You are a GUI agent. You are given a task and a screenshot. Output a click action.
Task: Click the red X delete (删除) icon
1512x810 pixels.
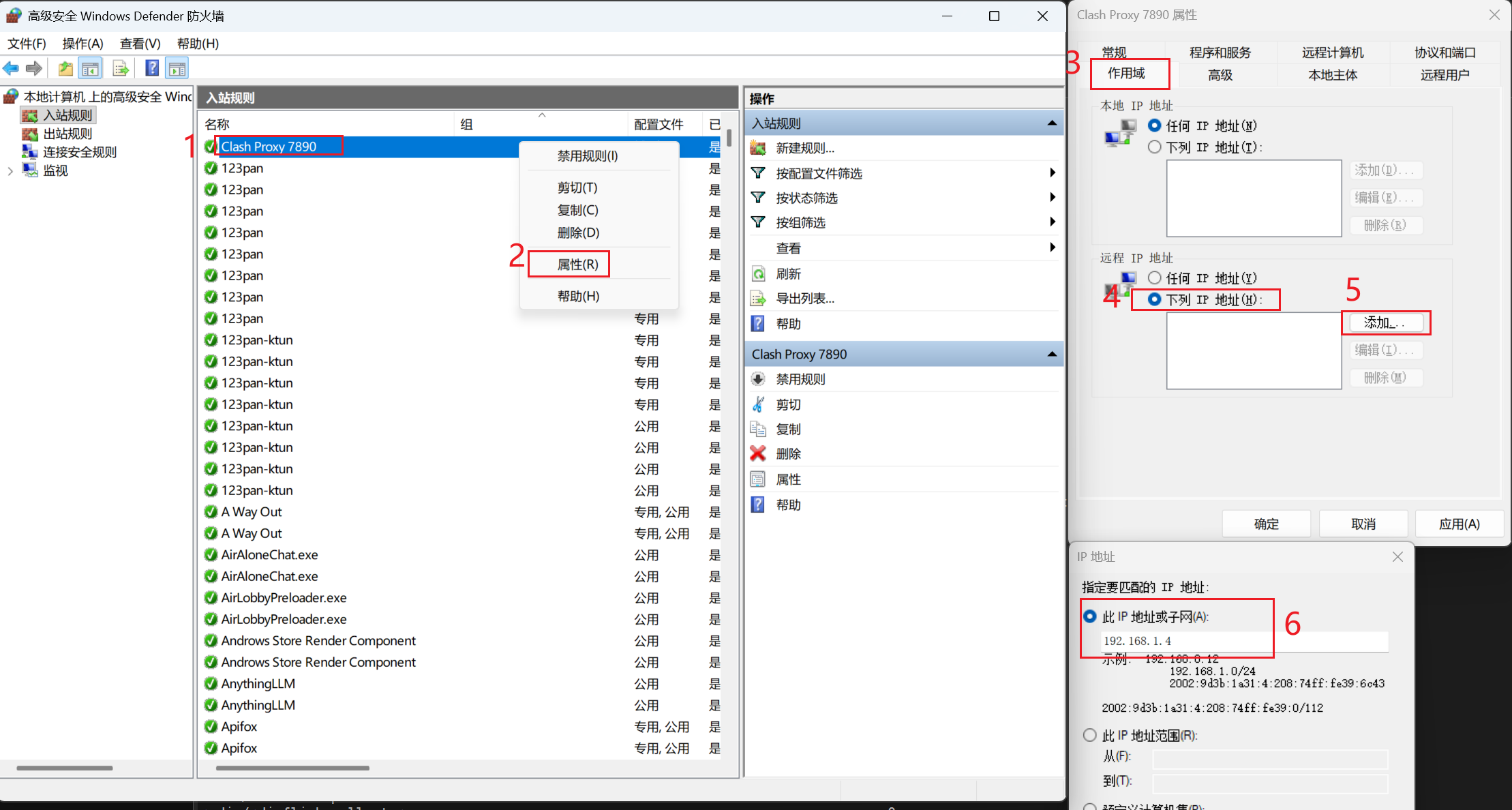point(758,453)
